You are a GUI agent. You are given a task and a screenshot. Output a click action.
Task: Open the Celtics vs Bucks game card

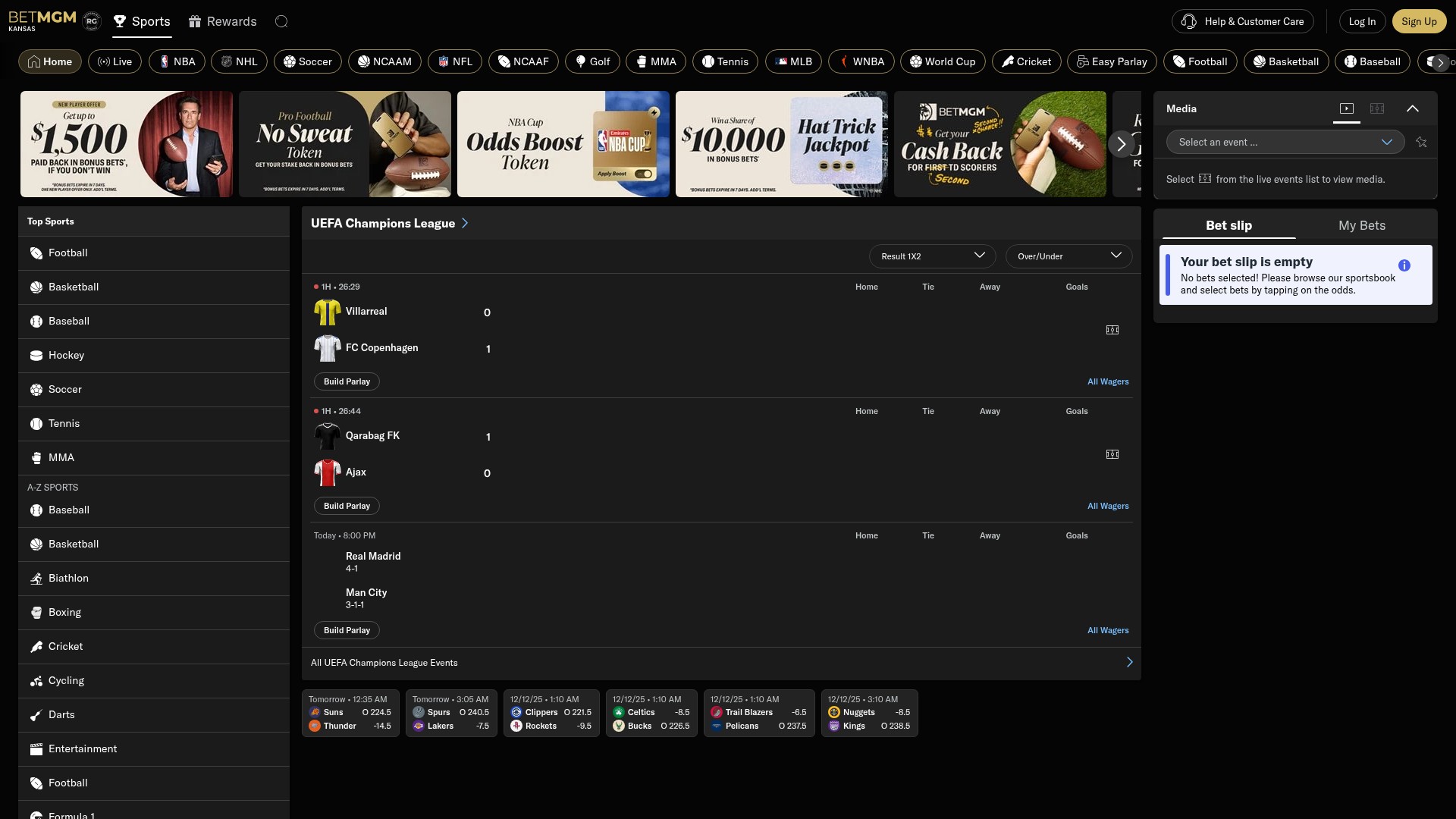651,713
